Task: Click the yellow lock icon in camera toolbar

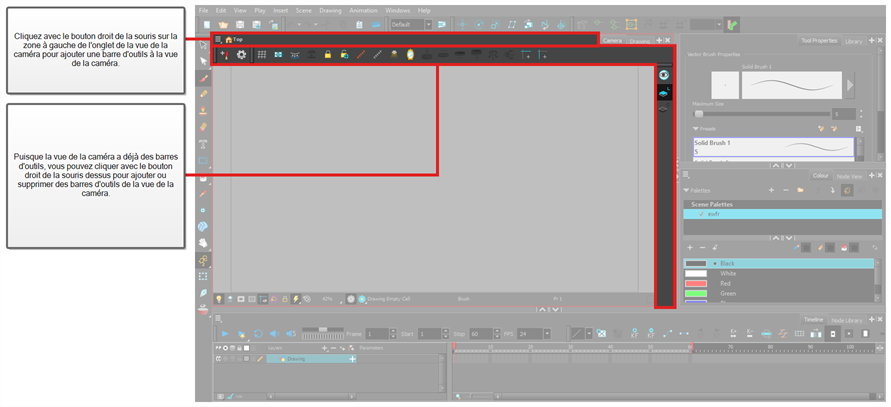Action: click(328, 55)
